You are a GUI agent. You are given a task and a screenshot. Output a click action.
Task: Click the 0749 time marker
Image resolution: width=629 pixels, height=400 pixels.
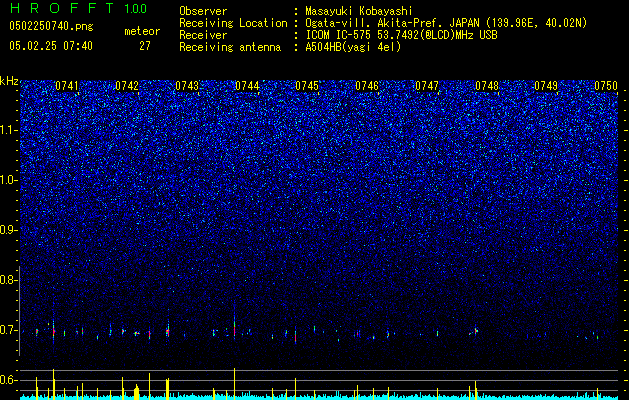coord(546,86)
